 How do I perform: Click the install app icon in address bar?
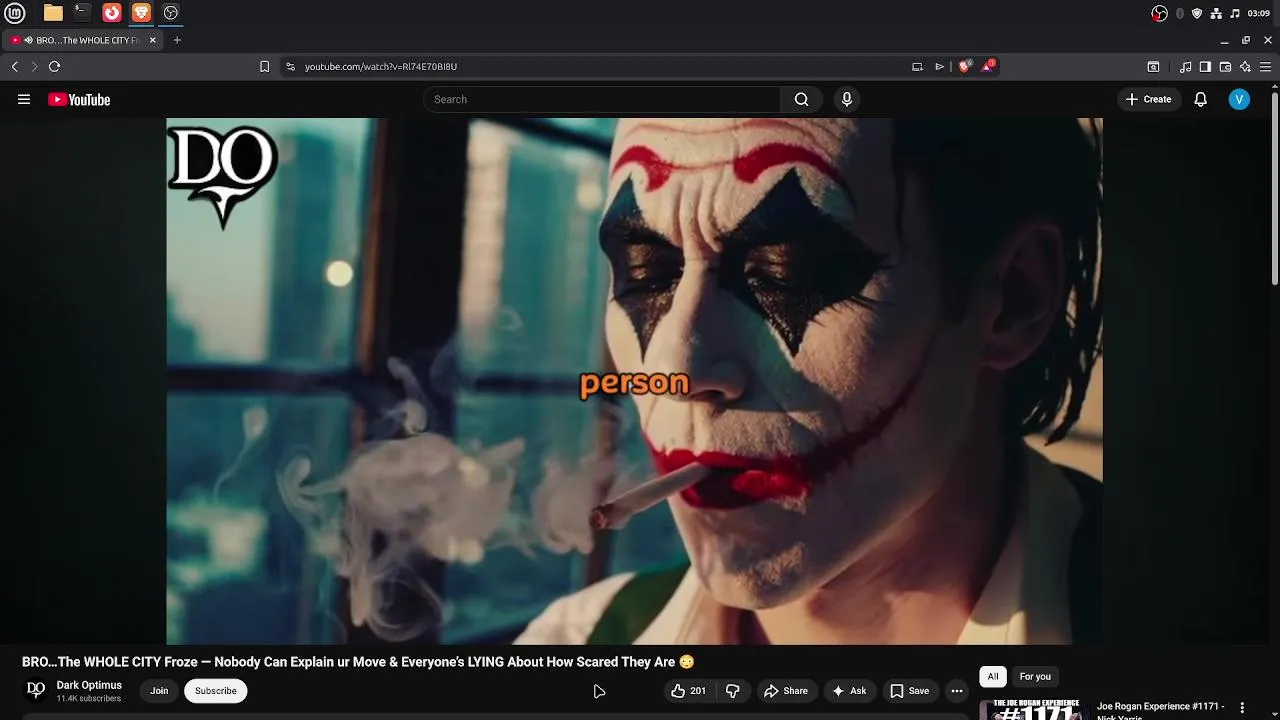917,67
